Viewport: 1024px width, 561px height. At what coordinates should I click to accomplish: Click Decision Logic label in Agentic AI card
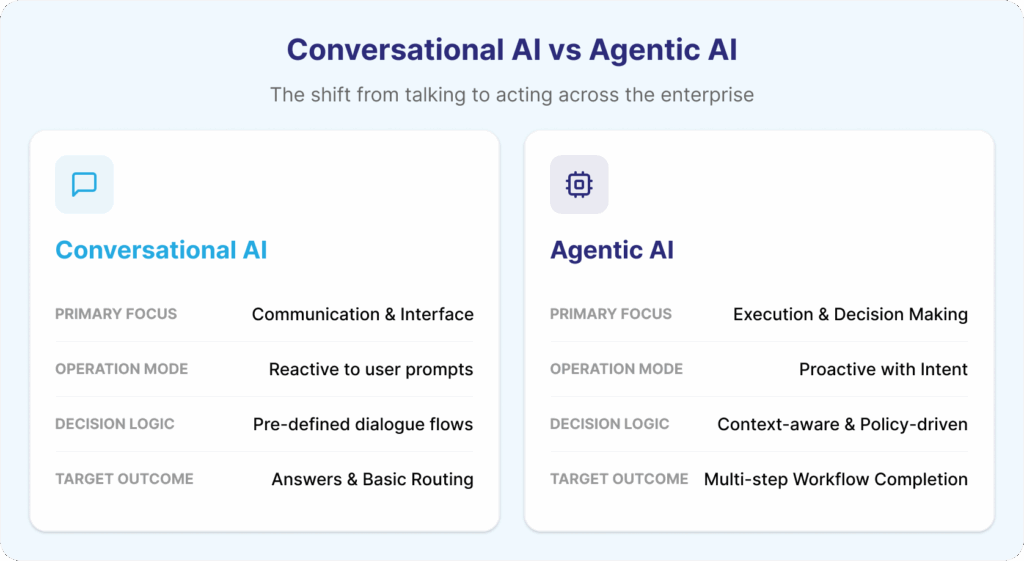pos(610,424)
